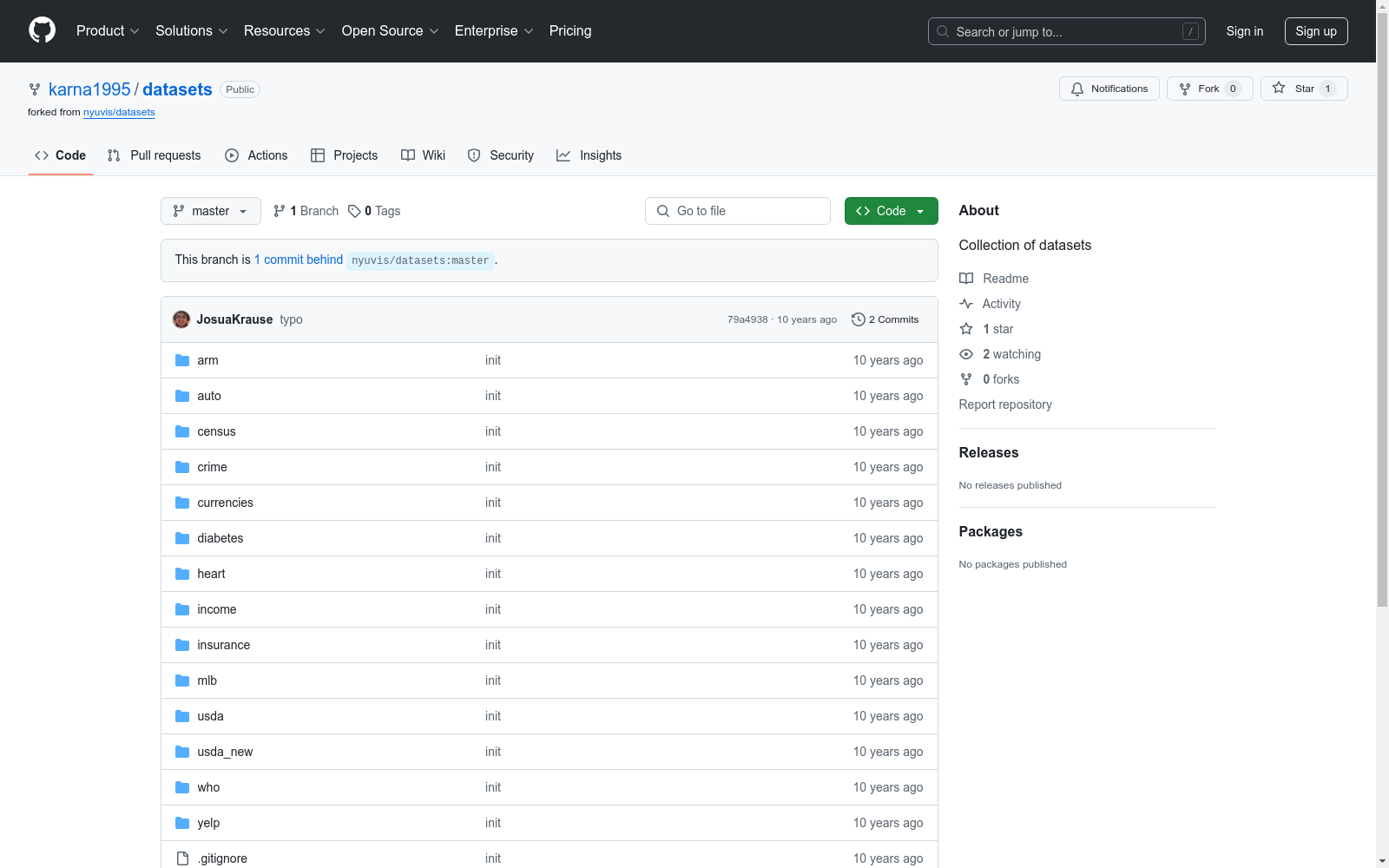Image resolution: width=1389 pixels, height=868 pixels.
Task: Click the fork icon beside 0 forks
Action: (x=966, y=379)
